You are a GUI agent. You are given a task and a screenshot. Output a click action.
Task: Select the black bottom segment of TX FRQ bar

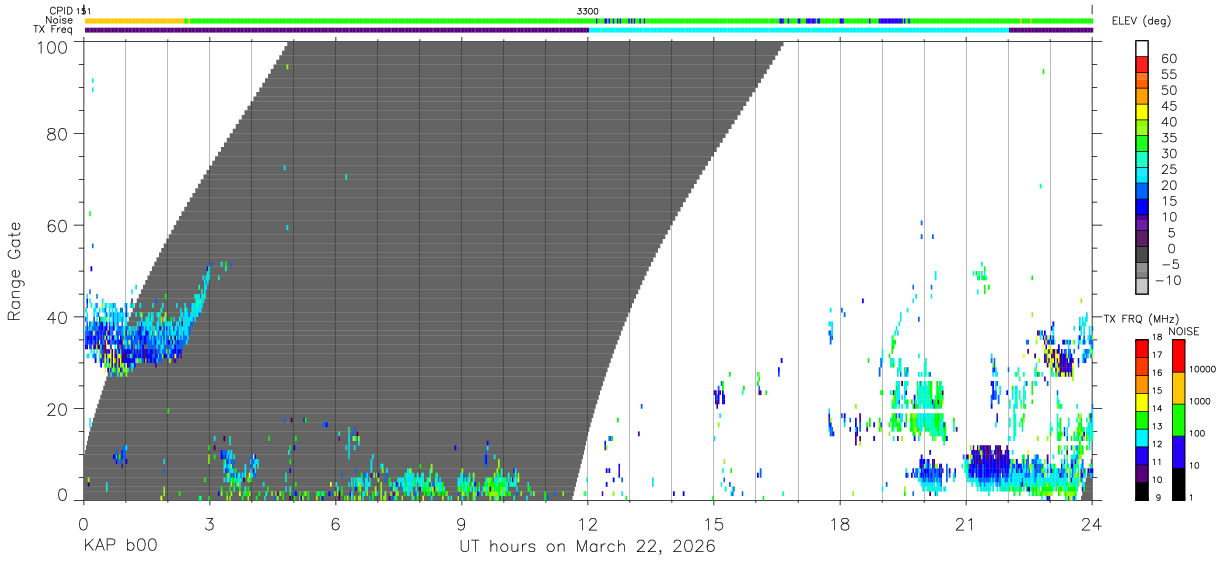coord(1142,492)
